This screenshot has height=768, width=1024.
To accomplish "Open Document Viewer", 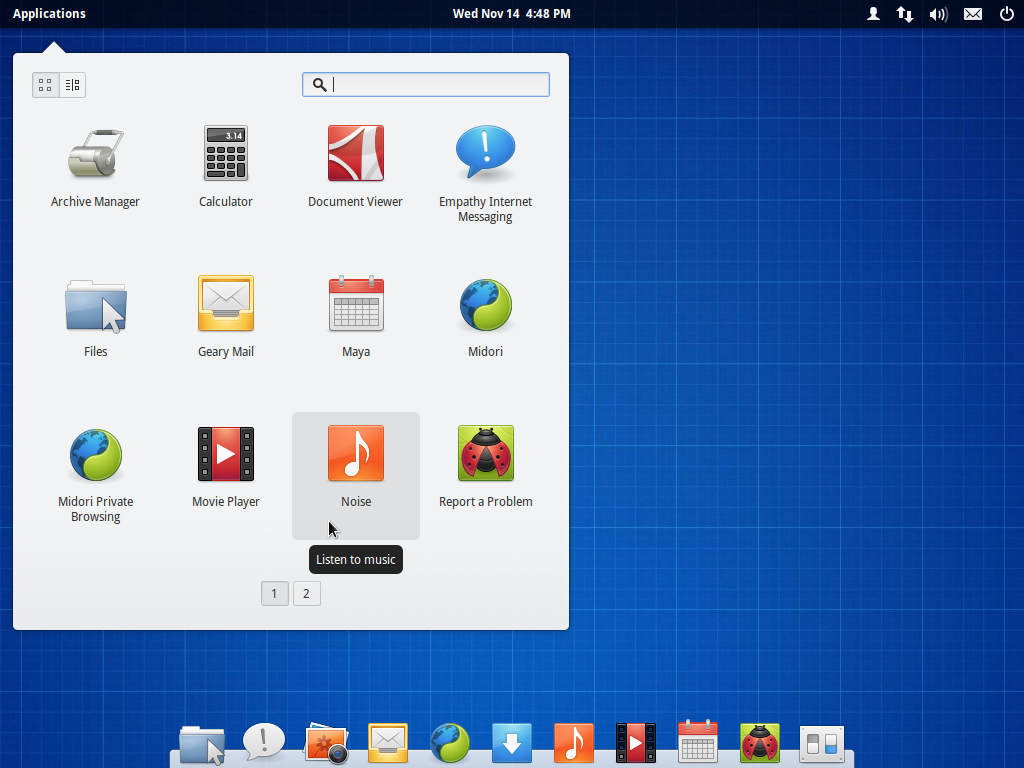I will (x=355, y=153).
